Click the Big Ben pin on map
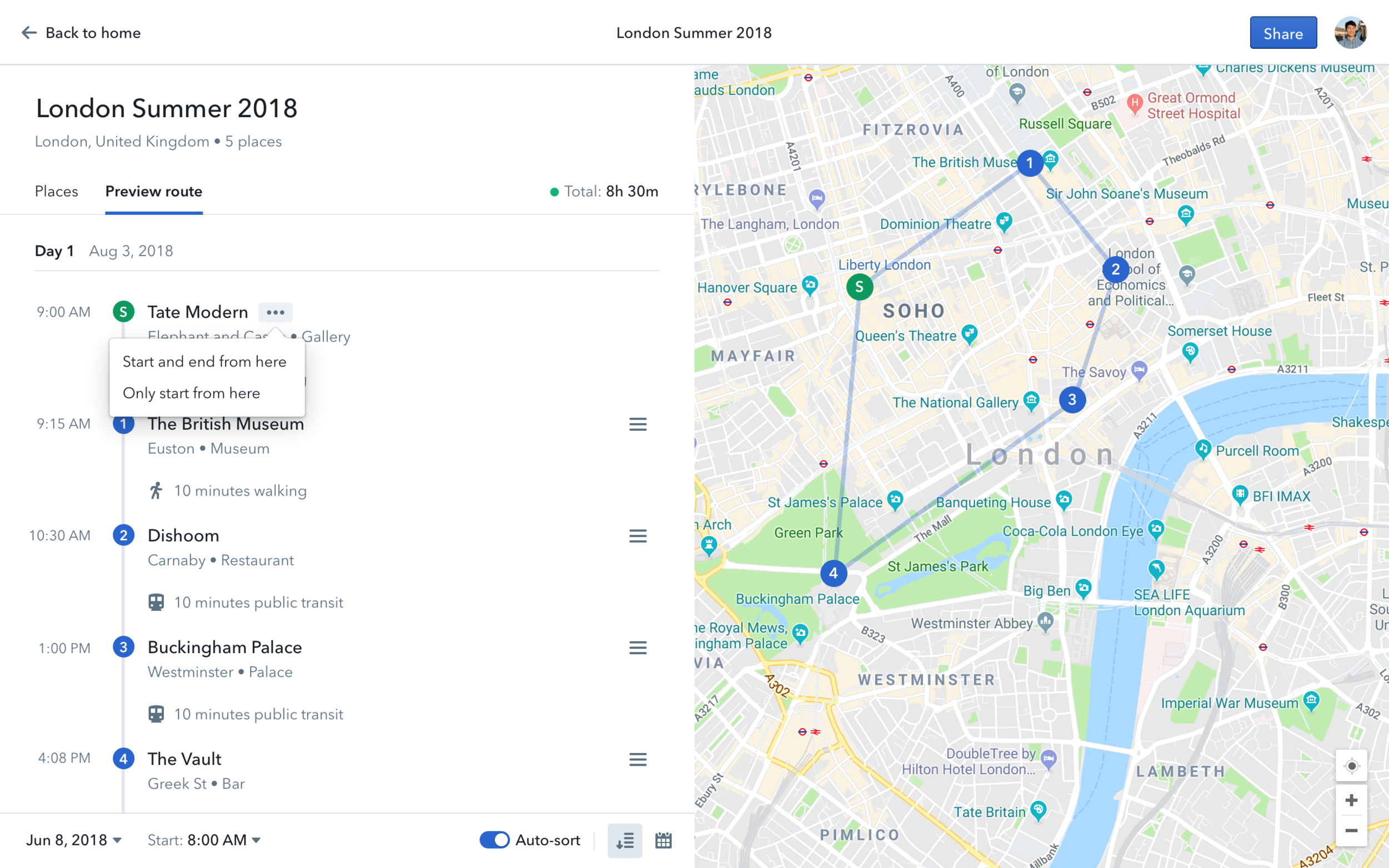 point(1083,589)
